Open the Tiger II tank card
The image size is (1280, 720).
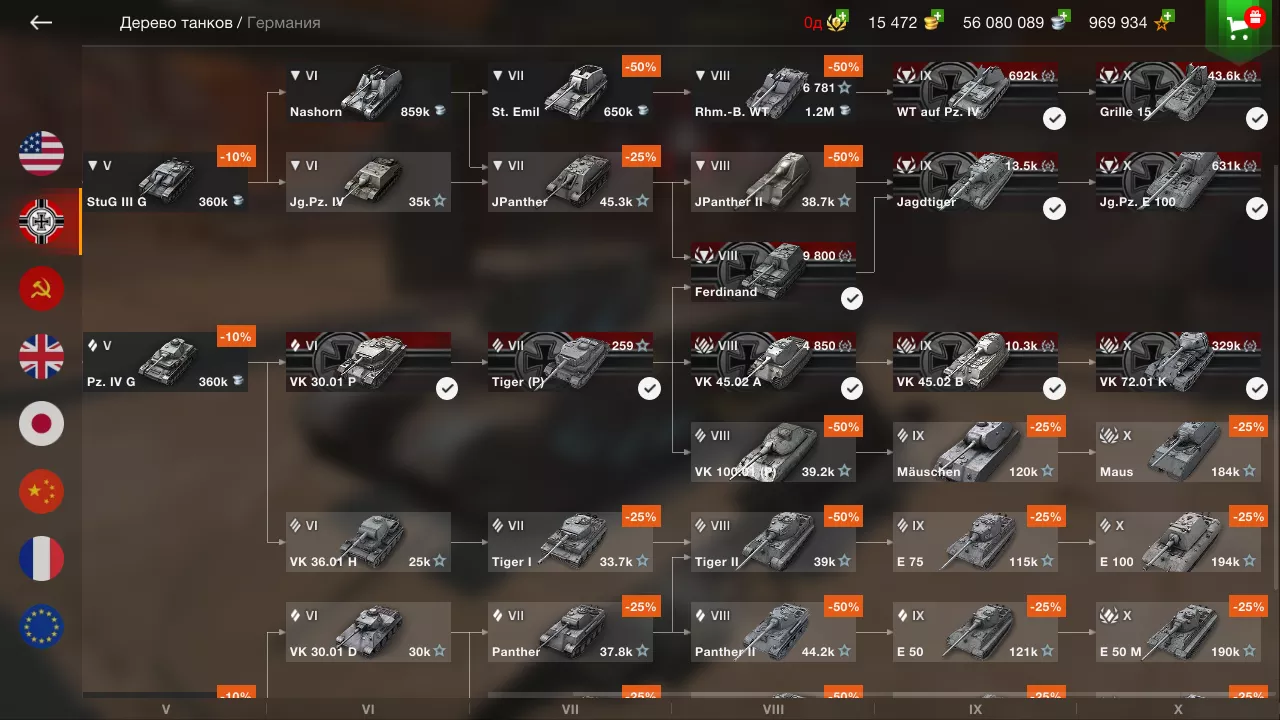tap(773, 542)
